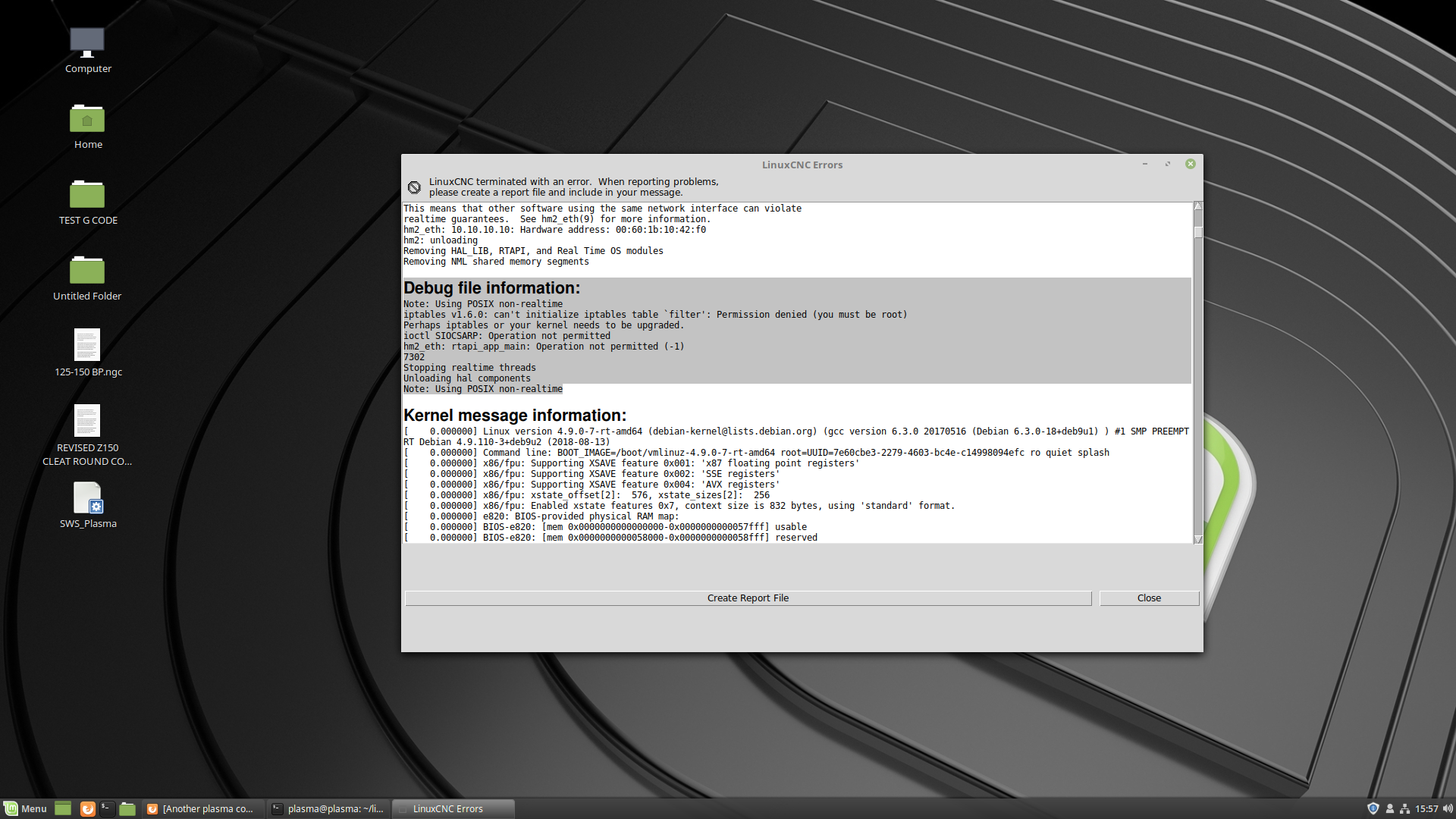Open the update manager shield icon
The width and height of the screenshot is (1456, 819).
click(x=1373, y=808)
